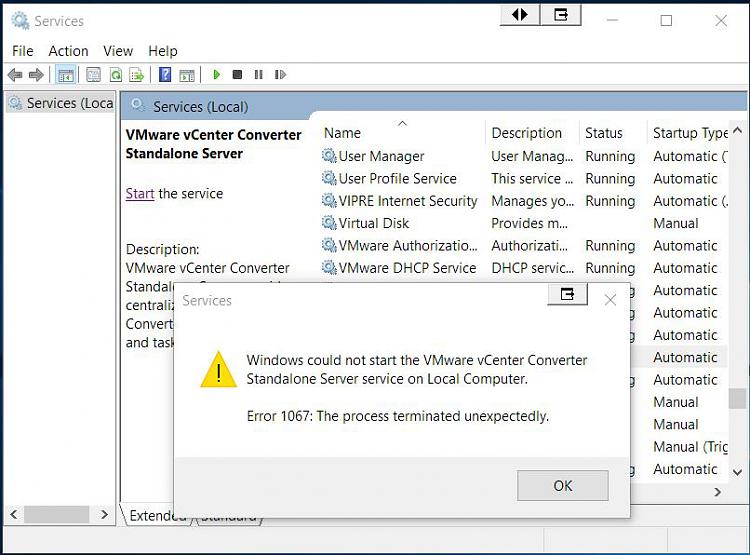Screen dimensions: 750x555
Task: Click the User Manager gear icon
Action: [329, 155]
